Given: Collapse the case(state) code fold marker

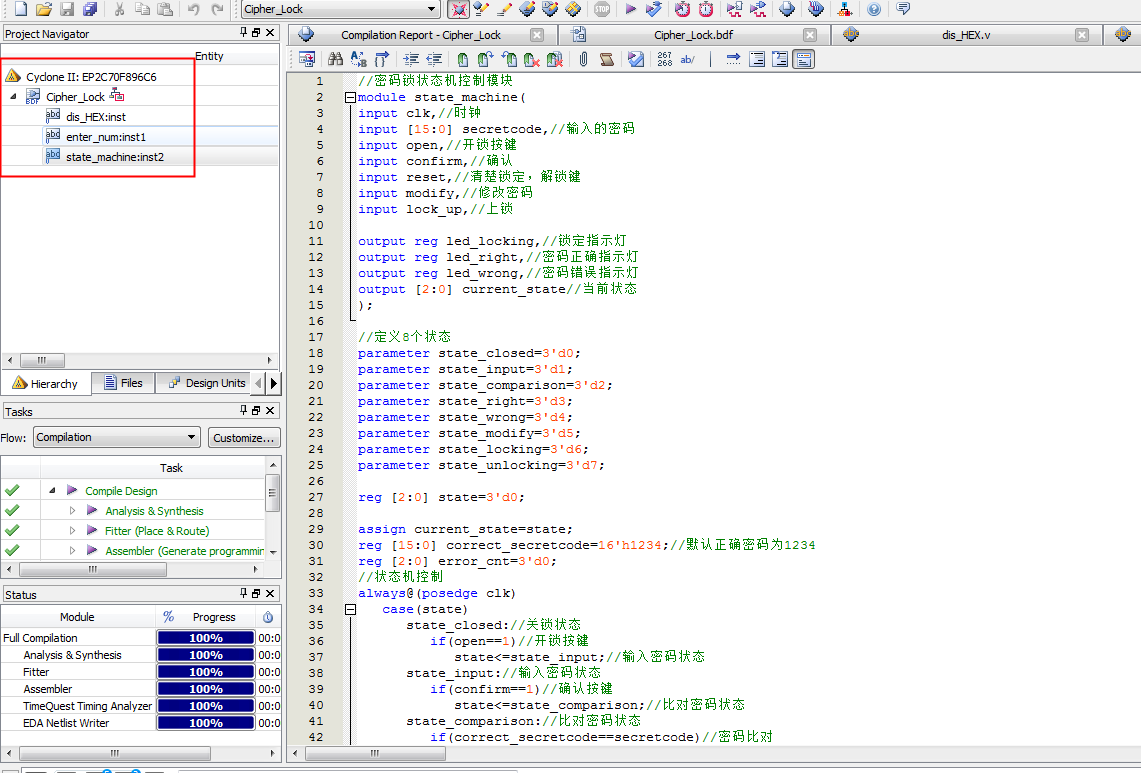Looking at the screenshot, I should [350, 609].
